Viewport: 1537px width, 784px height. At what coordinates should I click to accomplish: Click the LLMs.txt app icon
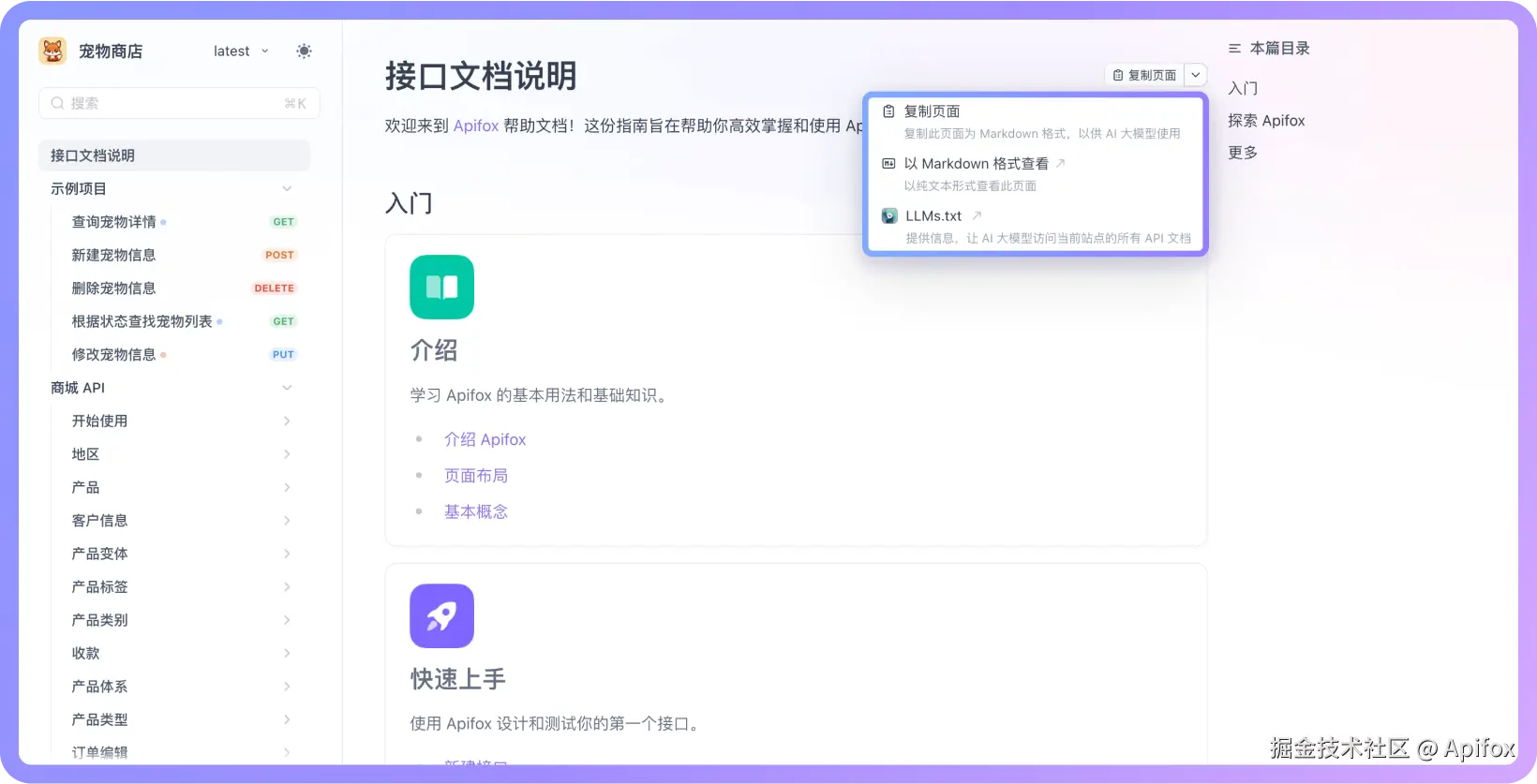[889, 216]
